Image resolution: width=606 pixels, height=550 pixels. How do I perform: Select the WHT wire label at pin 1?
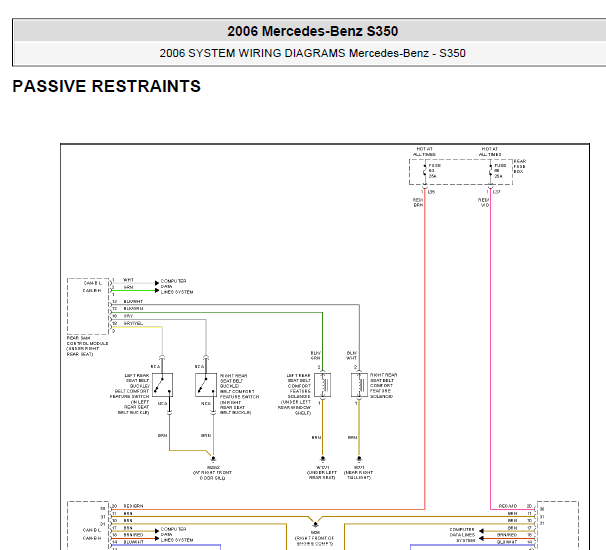(128, 280)
